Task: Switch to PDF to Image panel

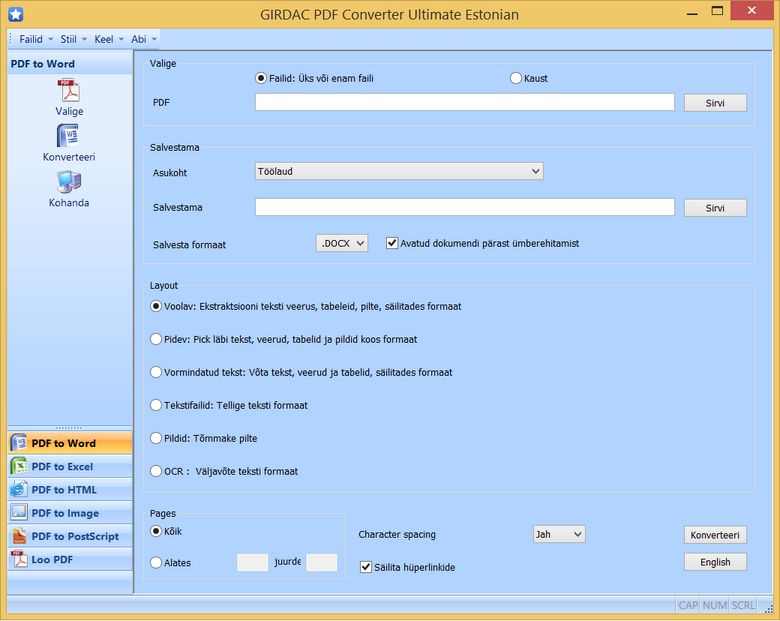Action: point(70,513)
